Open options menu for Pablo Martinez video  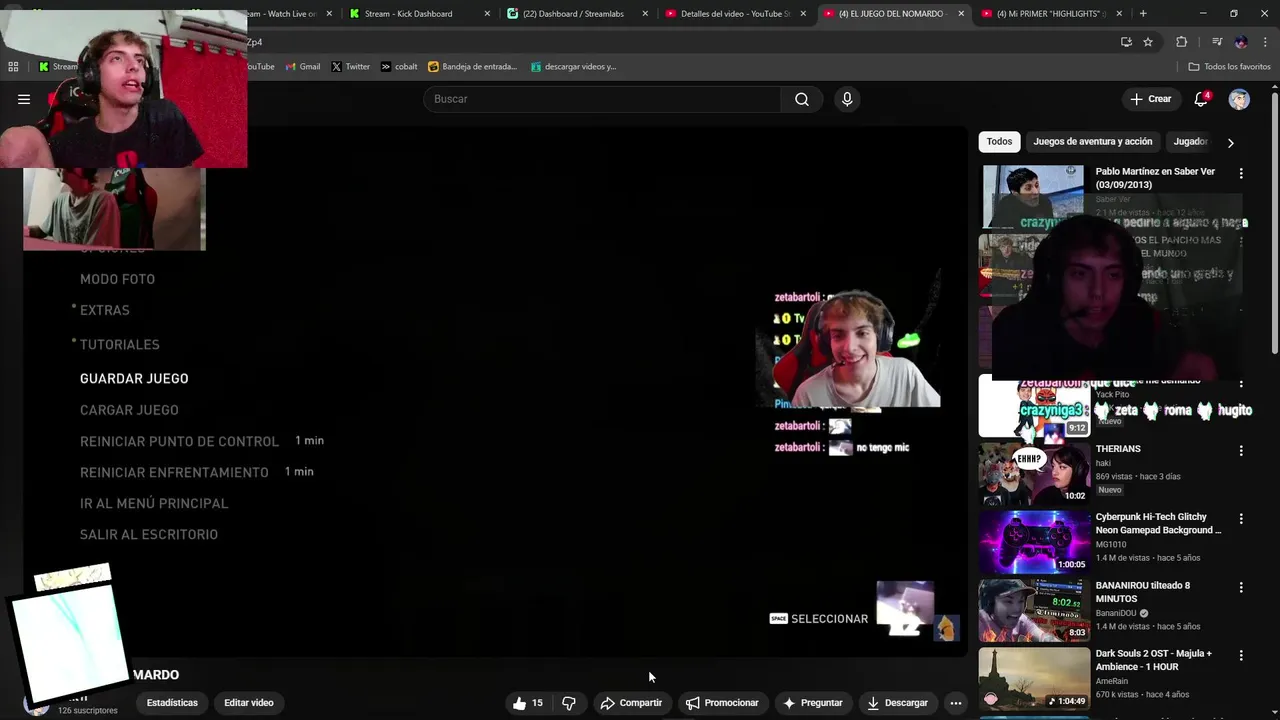[x=1241, y=174]
